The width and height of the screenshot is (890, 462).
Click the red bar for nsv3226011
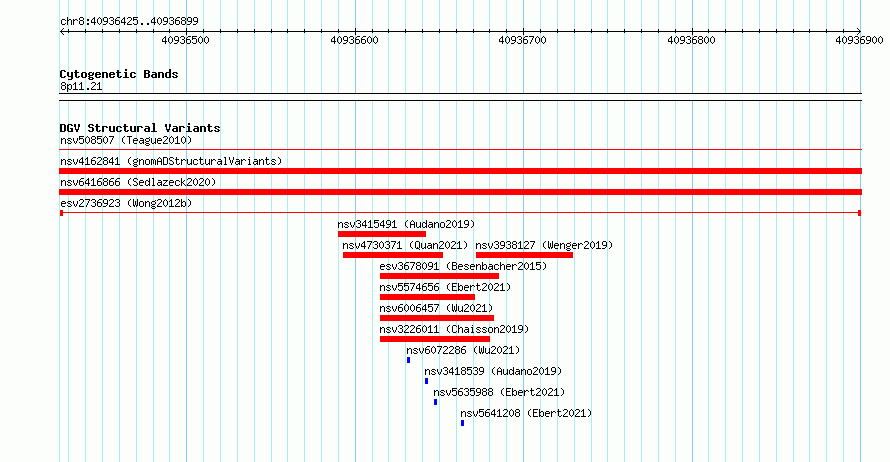[435, 339]
